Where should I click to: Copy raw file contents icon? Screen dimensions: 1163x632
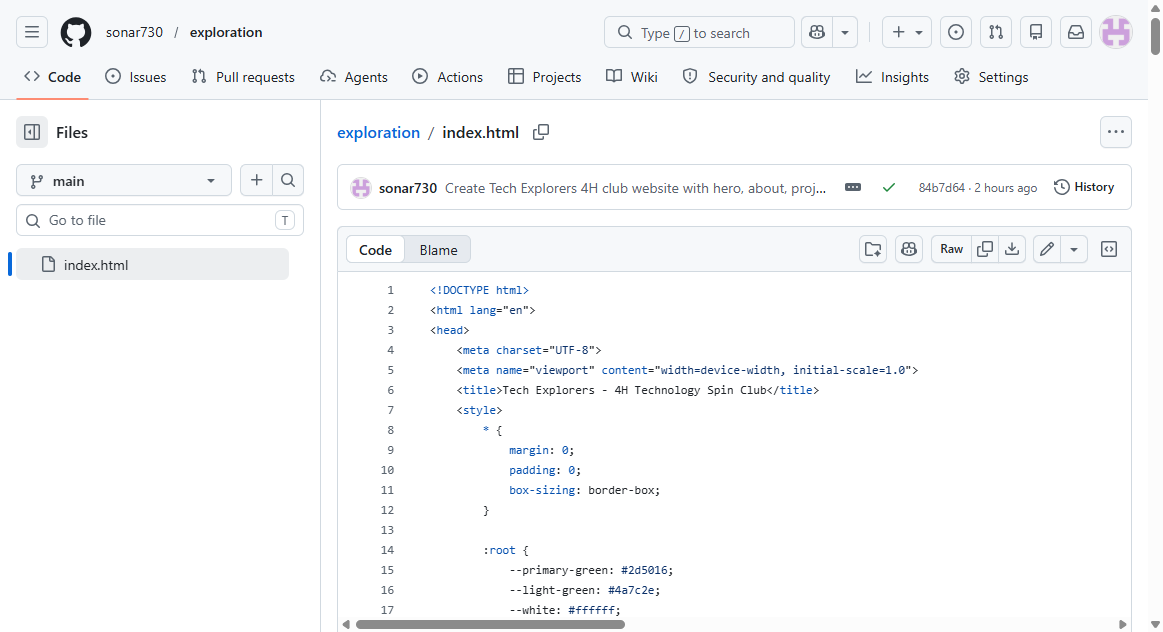[x=985, y=249]
